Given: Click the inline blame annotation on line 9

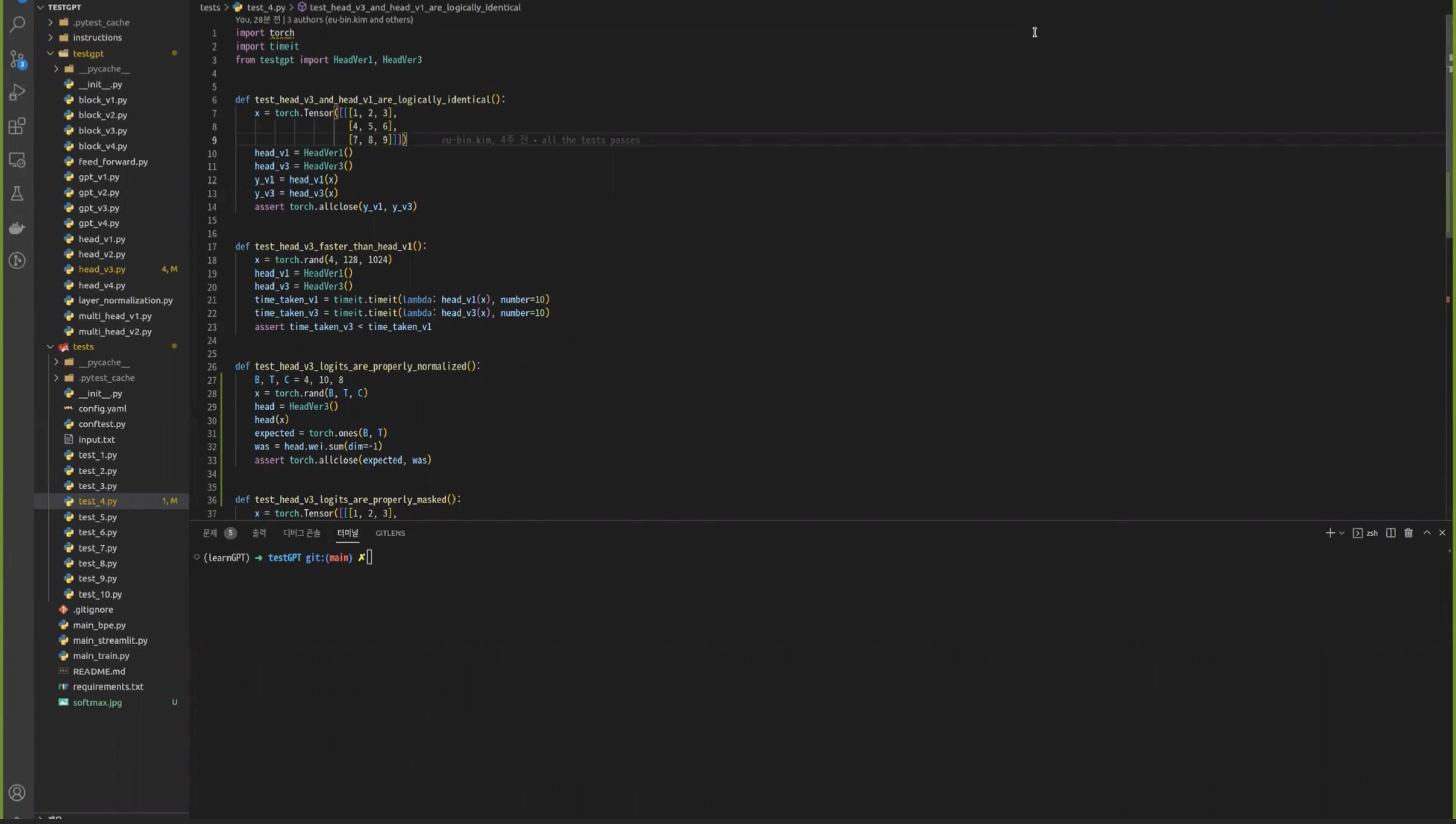Looking at the screenshot, I should pyautogui.click(x=540, y=140).
